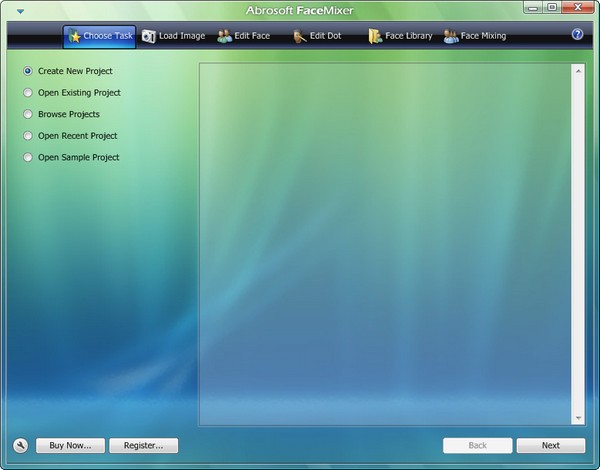The width and height of the screenshot is (600, 470).
Task: Go to the Edit Face step
Action: pyautogui.click(x=244, y=36)
